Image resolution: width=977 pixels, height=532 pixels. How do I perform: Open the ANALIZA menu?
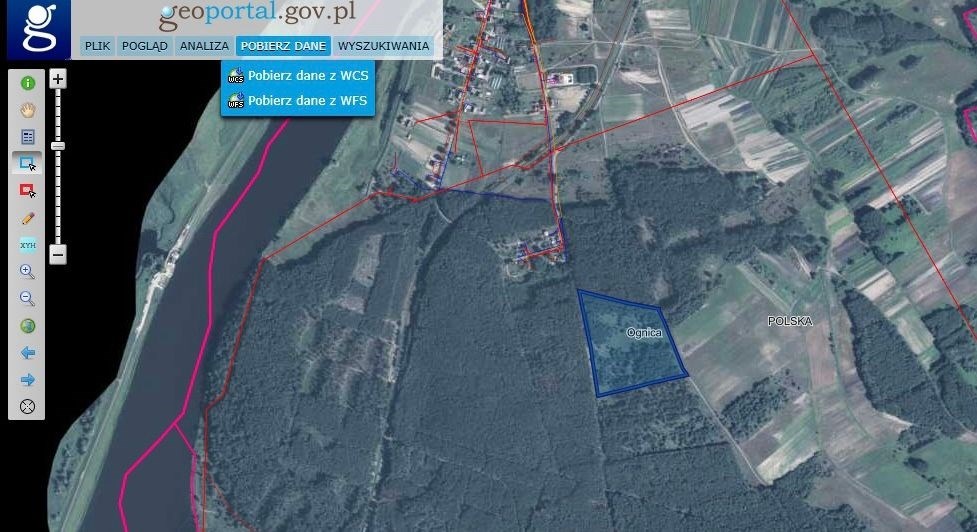point(204,46)
